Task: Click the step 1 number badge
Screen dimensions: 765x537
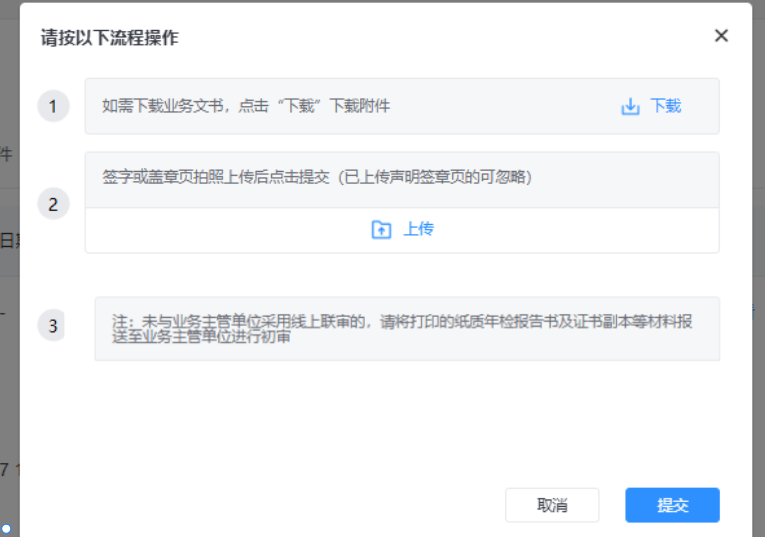Action: click(53, 106)
